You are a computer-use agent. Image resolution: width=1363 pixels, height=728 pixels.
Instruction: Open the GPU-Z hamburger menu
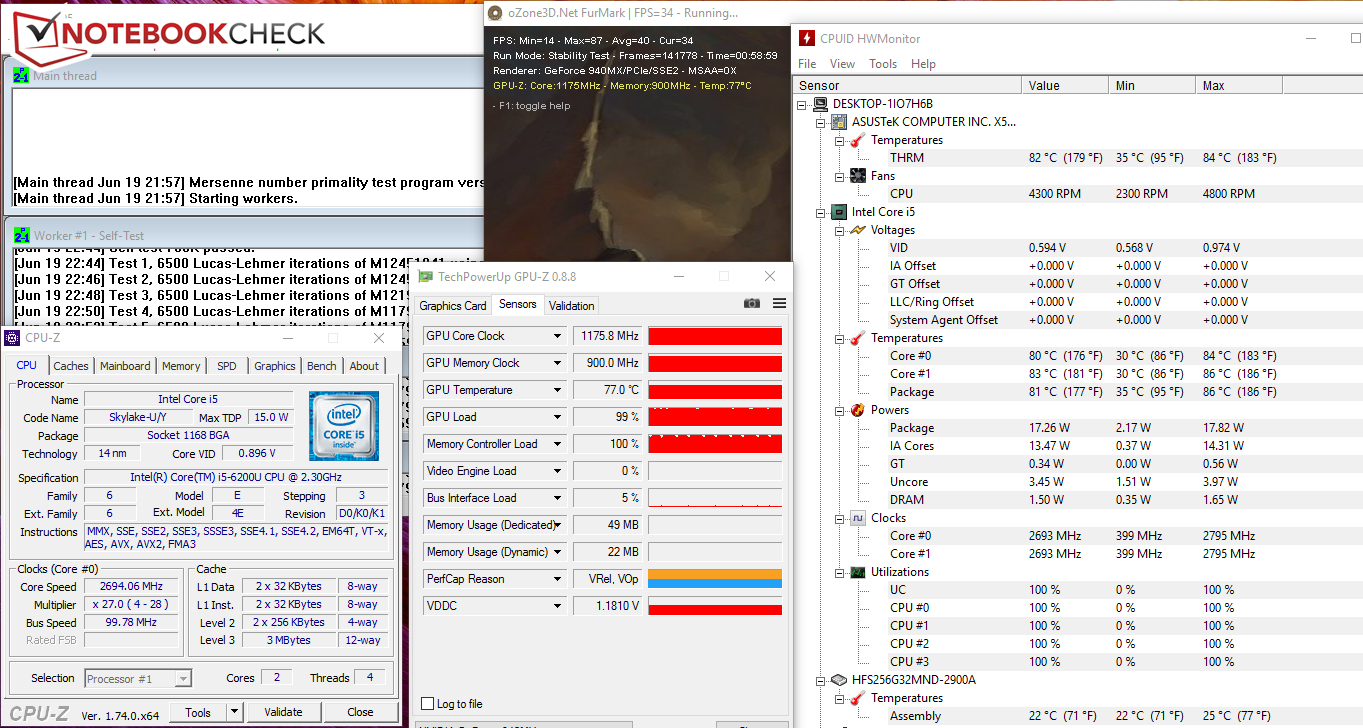click(779, 304)
